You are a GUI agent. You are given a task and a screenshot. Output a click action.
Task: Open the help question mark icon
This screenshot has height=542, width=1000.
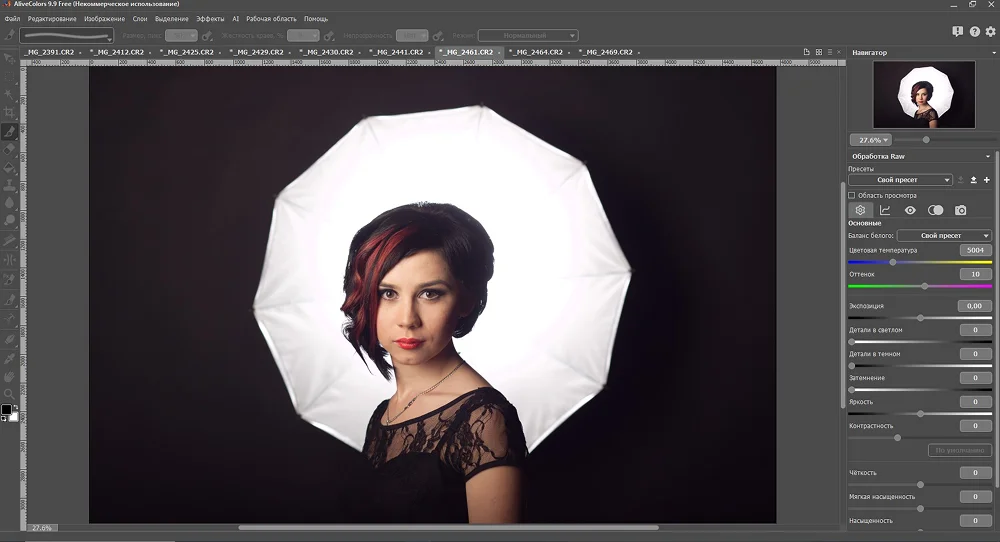[x=975, y=32]
